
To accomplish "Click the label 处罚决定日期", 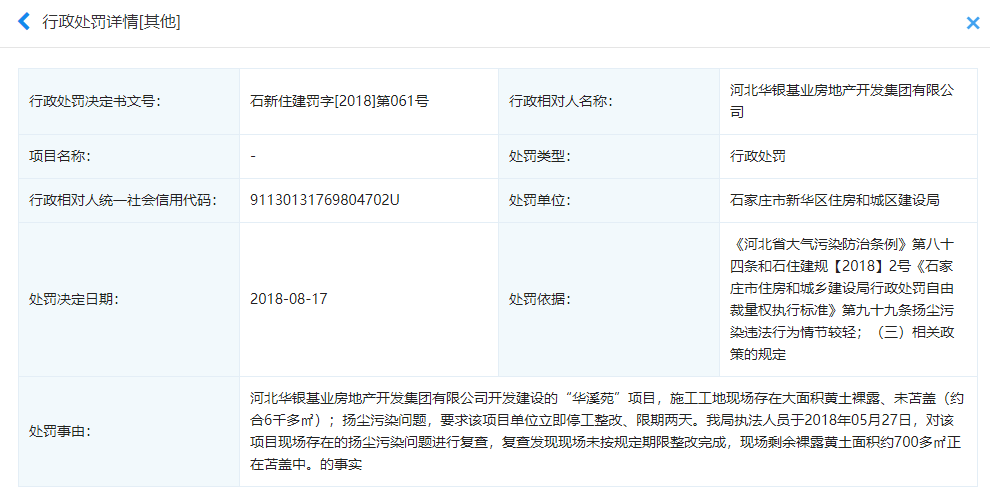I will point(73,299).
